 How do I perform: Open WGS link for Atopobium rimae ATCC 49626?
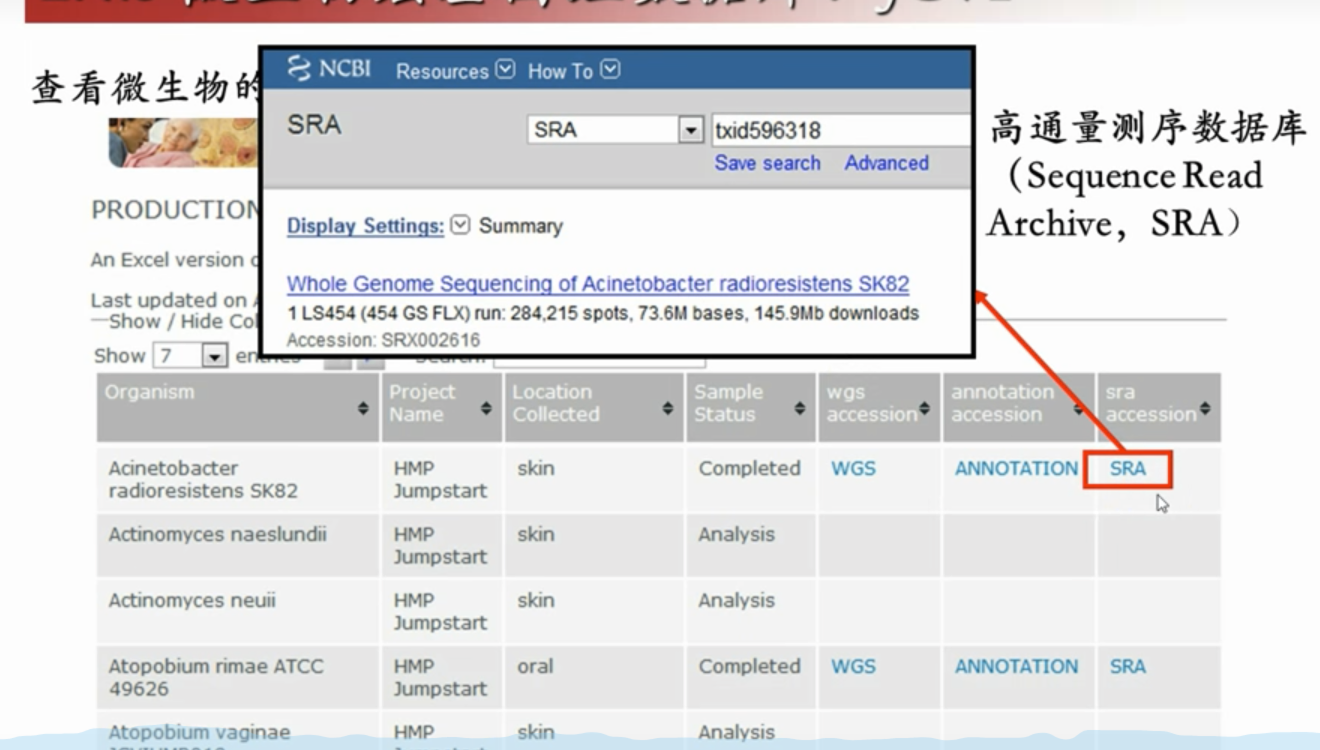[853, 666]
